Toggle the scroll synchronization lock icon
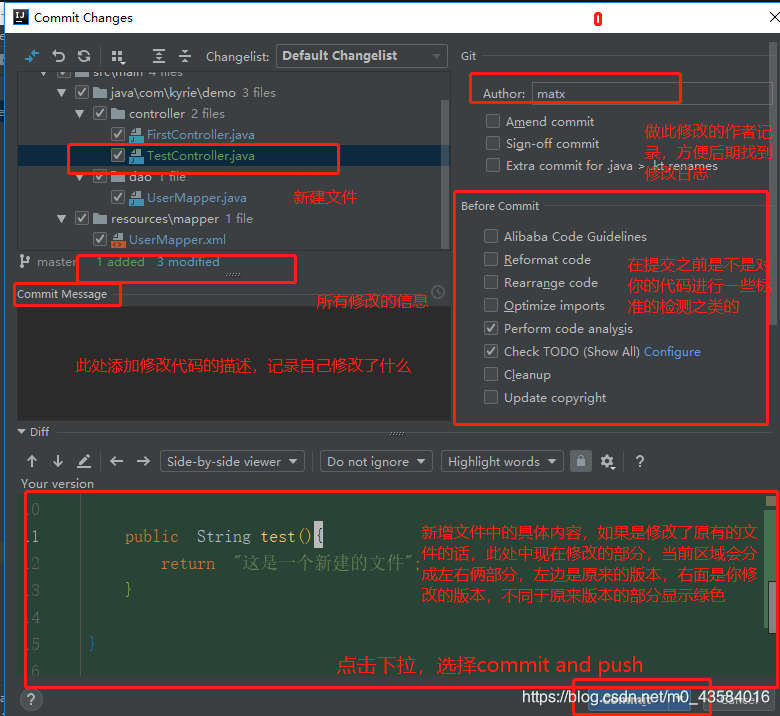The height and width of the screenshot is (716, 780). pyautogui.click(x=581, y=461)
